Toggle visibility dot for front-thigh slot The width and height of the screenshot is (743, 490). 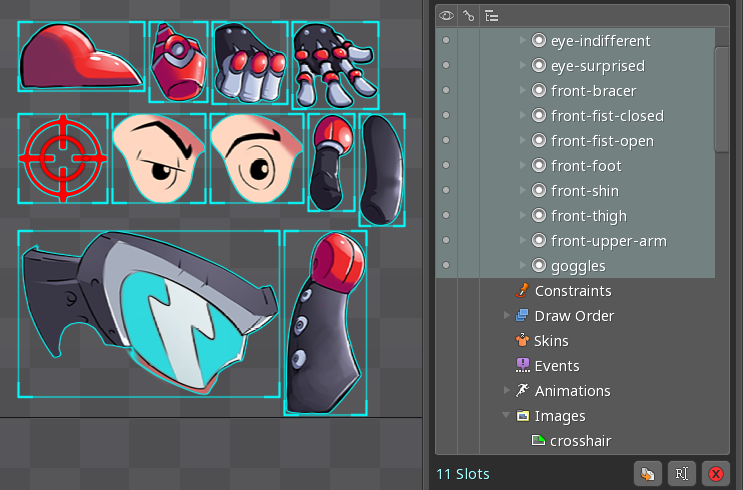click(446, 216)
